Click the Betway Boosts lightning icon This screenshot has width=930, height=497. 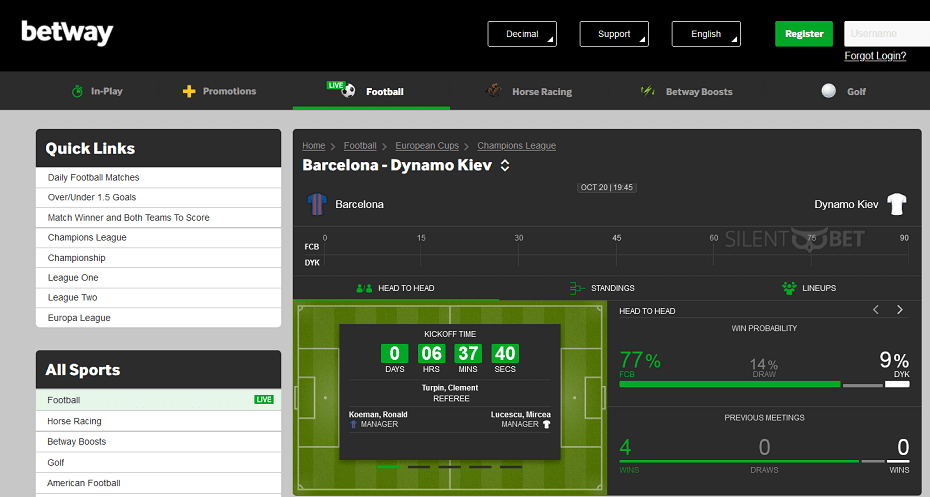648,91
